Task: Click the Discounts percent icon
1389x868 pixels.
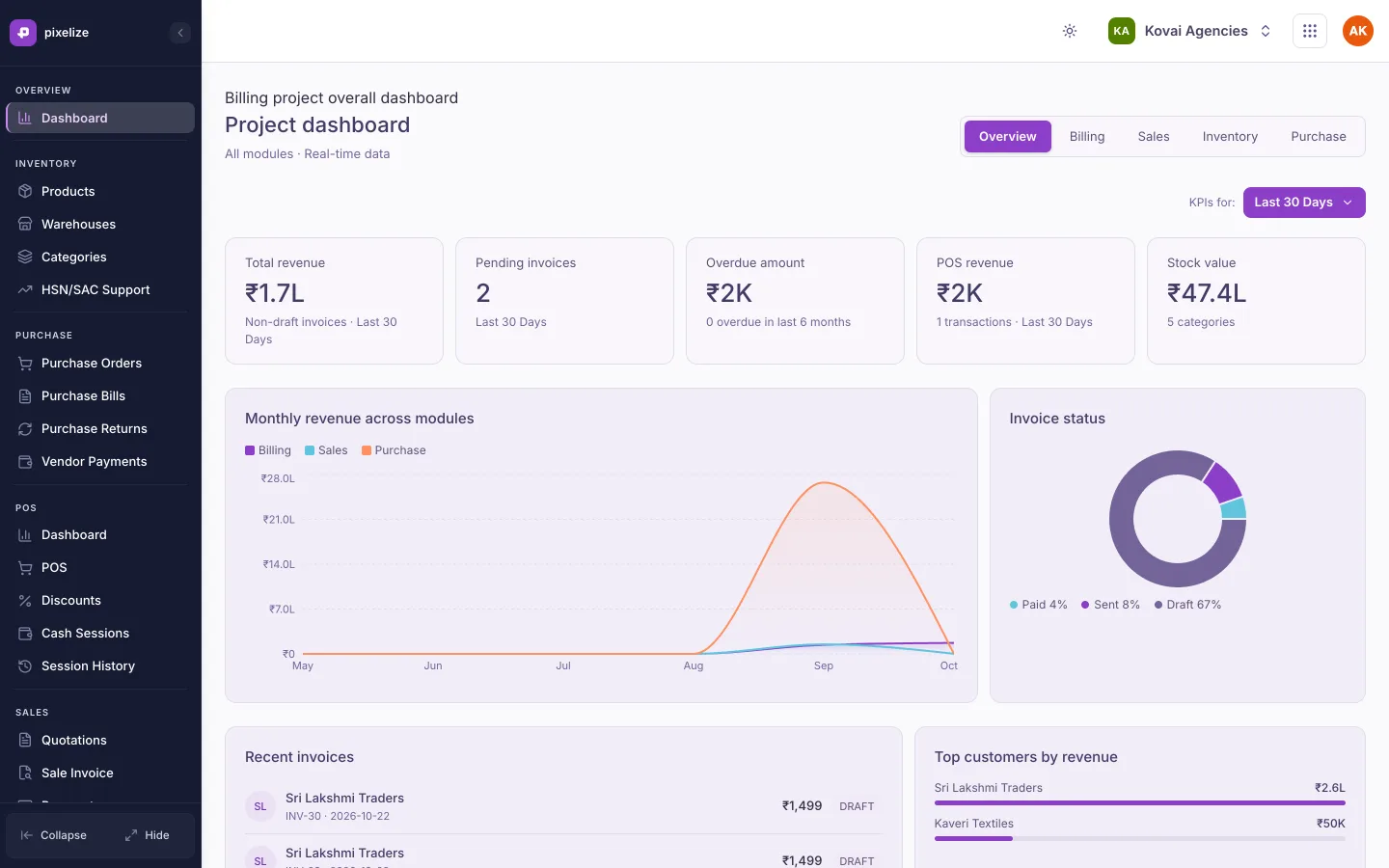Action: (x=25, y=600)
